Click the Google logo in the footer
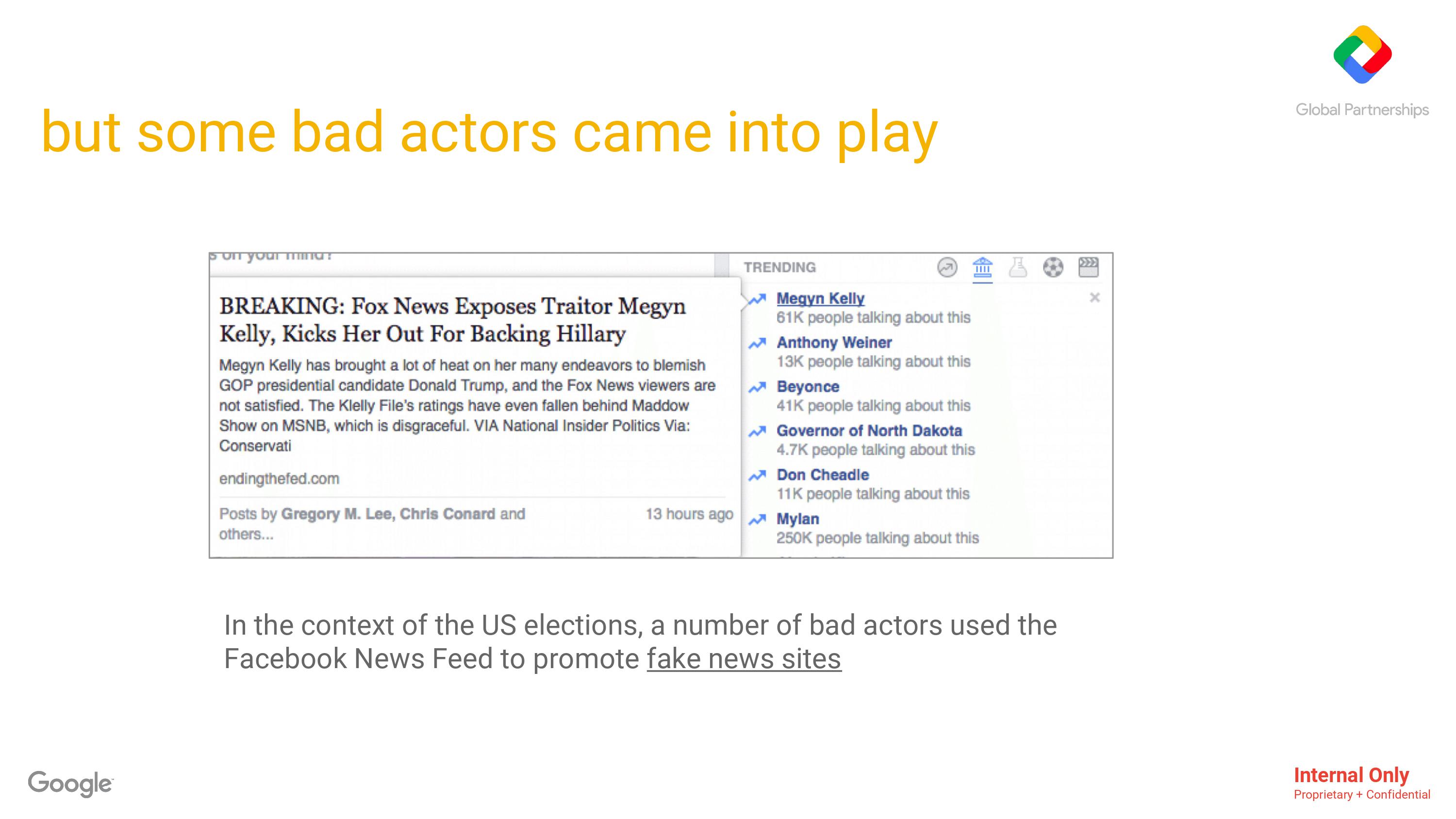 tap(71, 784)
